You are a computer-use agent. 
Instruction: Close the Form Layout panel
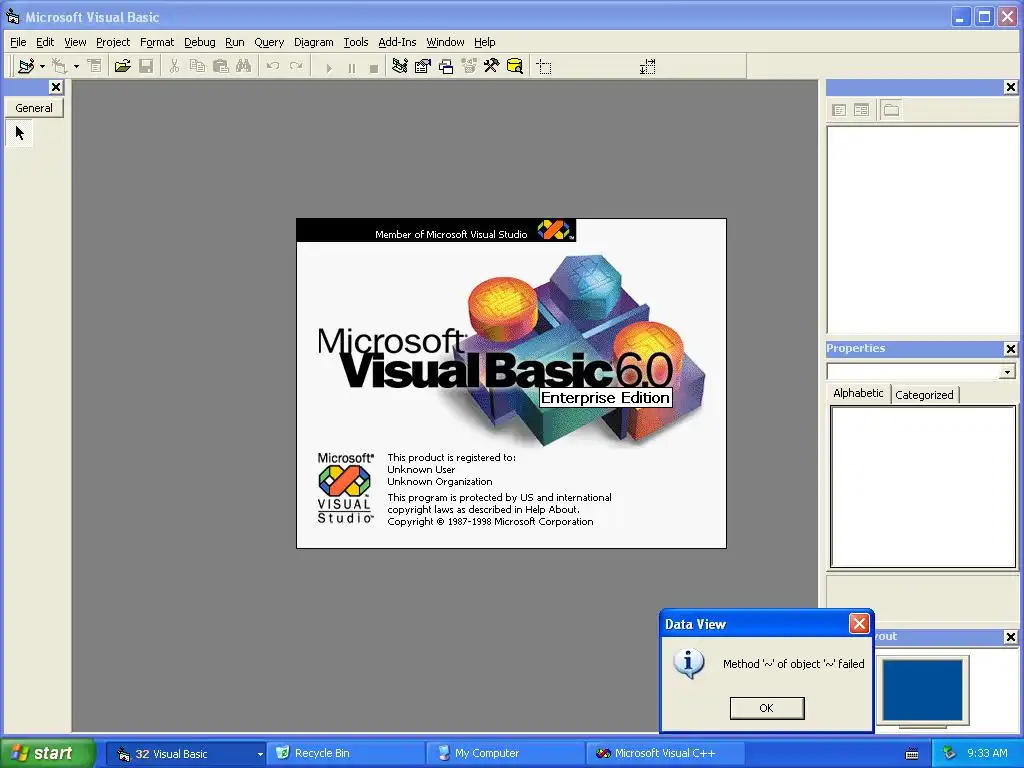tap(1010, 637)
